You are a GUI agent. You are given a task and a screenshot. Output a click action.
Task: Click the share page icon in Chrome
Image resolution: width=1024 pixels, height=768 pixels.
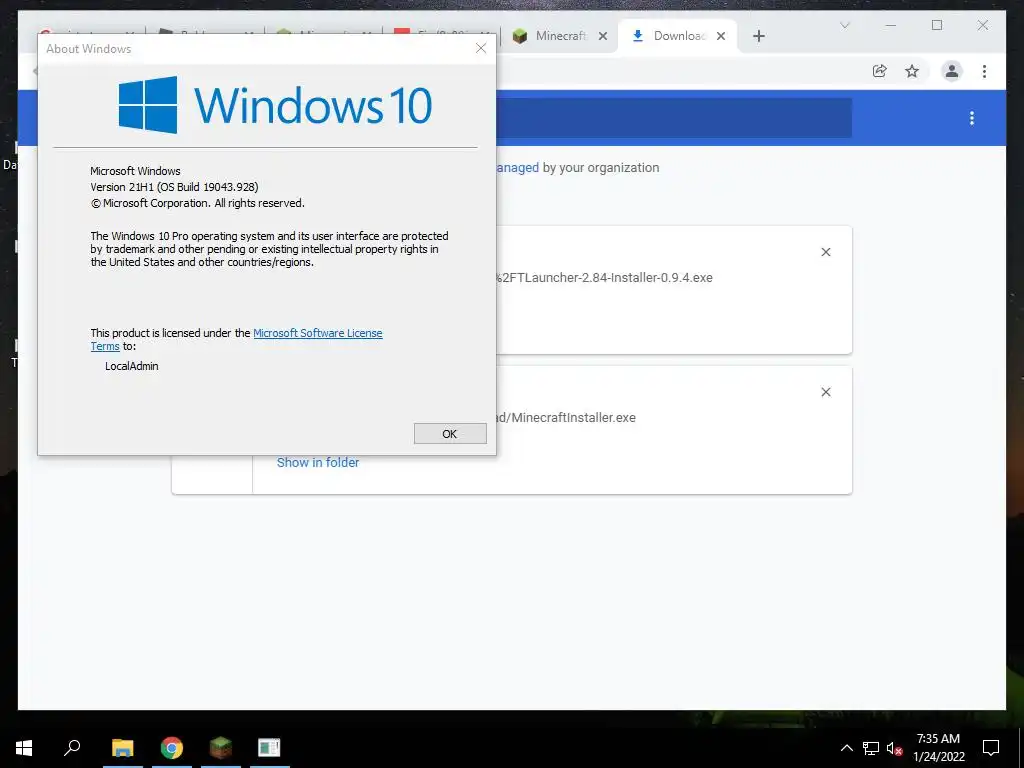tap(880, 71)
